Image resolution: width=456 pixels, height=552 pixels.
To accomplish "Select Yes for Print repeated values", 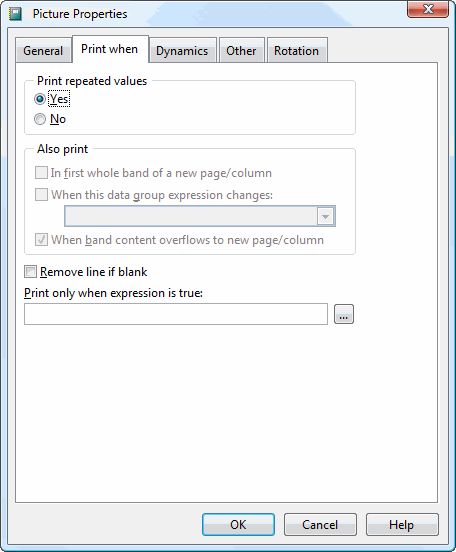I will 40,99.
